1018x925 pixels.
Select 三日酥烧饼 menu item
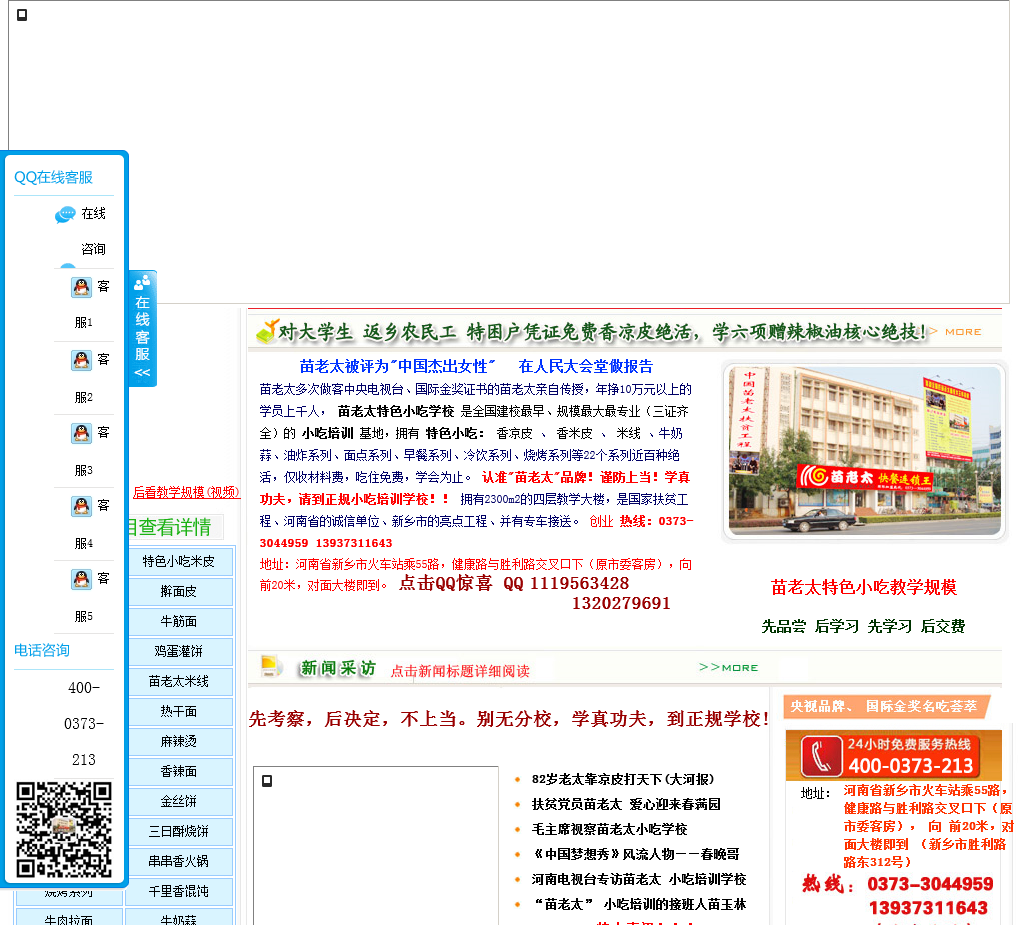click(x=179, y=832)
